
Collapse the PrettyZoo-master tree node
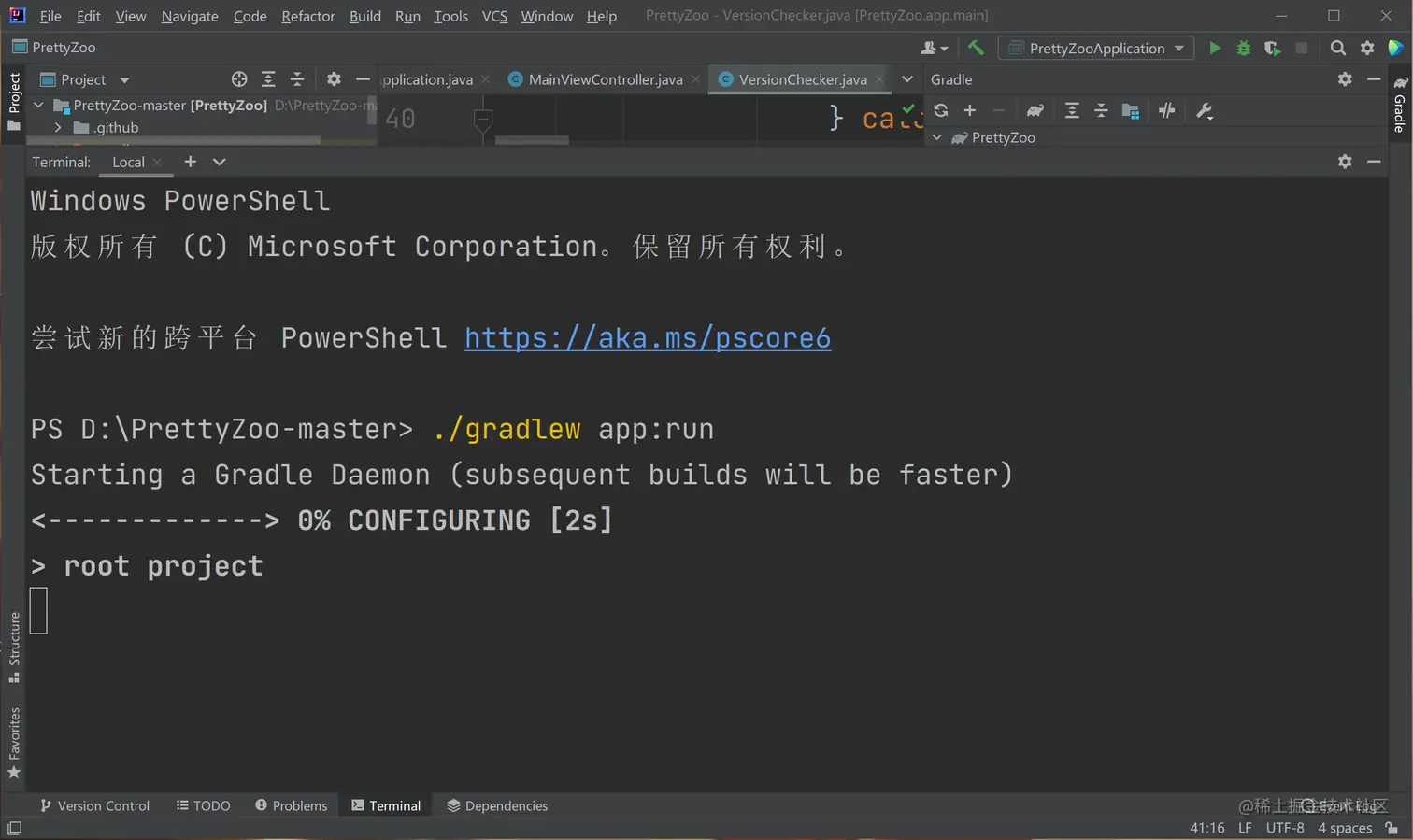pyautogui.click(x=38, y=106)
